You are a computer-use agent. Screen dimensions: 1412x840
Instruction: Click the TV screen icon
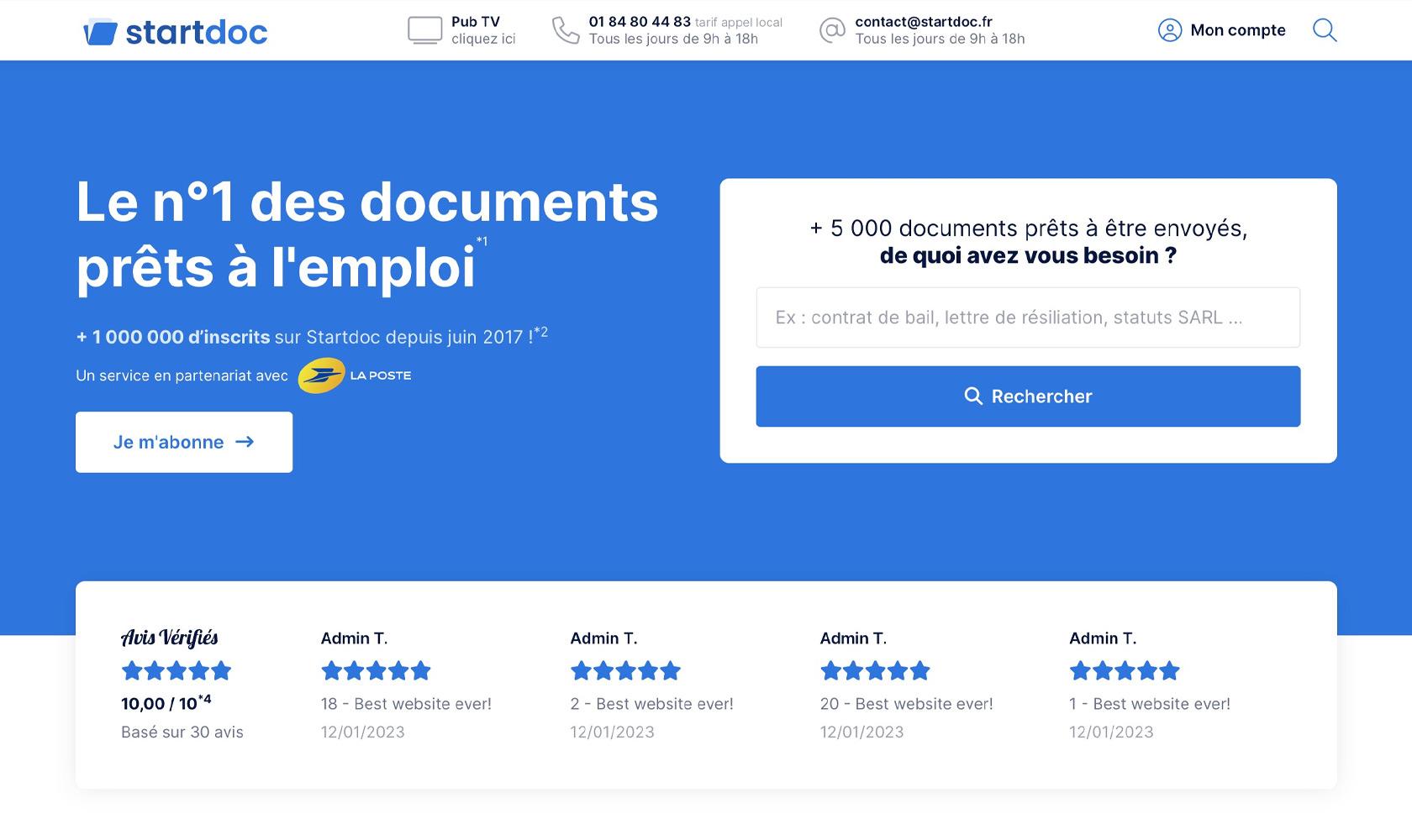[x=424, y=30]
